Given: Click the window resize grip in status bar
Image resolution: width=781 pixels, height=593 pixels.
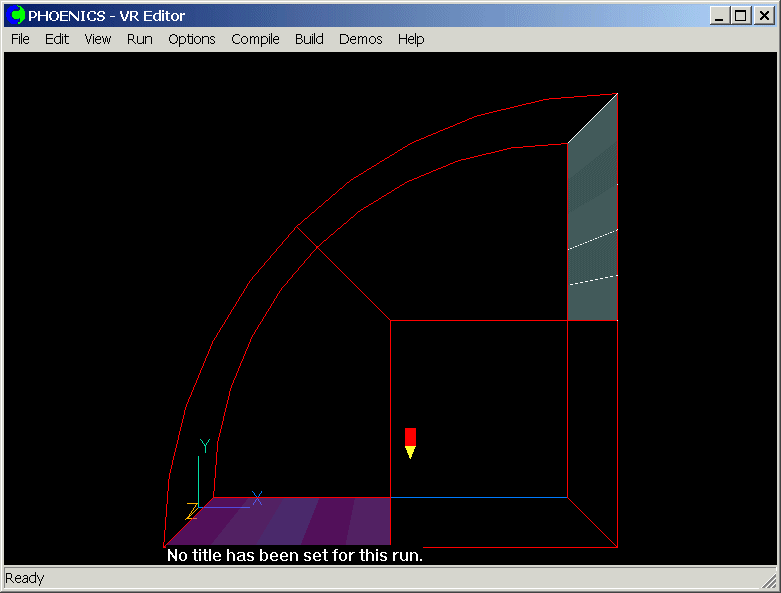Looking at the screenshot, I should (769, 581).
